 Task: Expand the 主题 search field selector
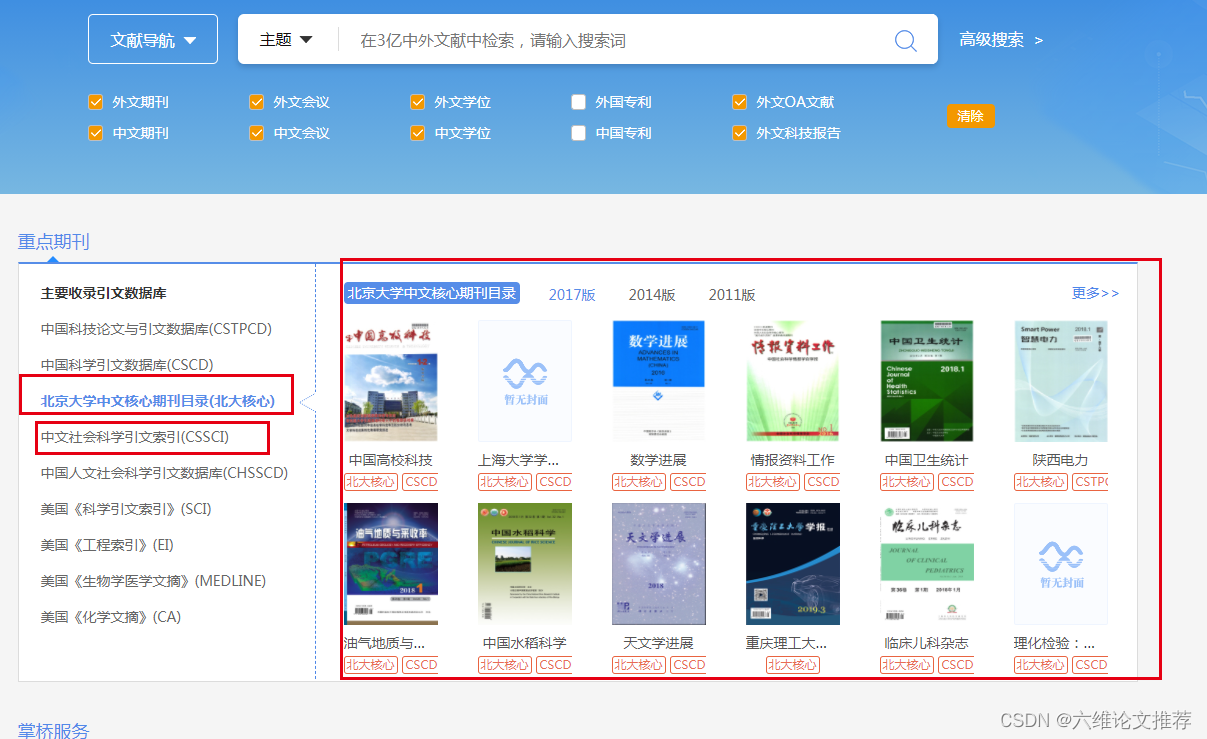point(286,40)
